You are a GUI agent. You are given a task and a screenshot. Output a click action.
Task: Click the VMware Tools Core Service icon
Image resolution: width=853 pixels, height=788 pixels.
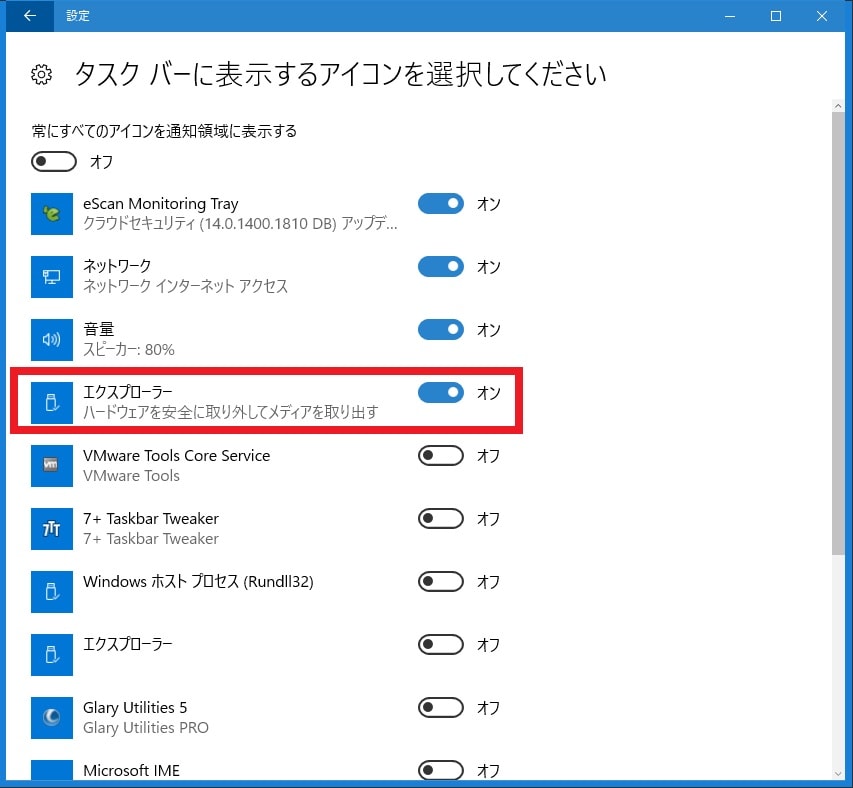(x=52, y=466)
